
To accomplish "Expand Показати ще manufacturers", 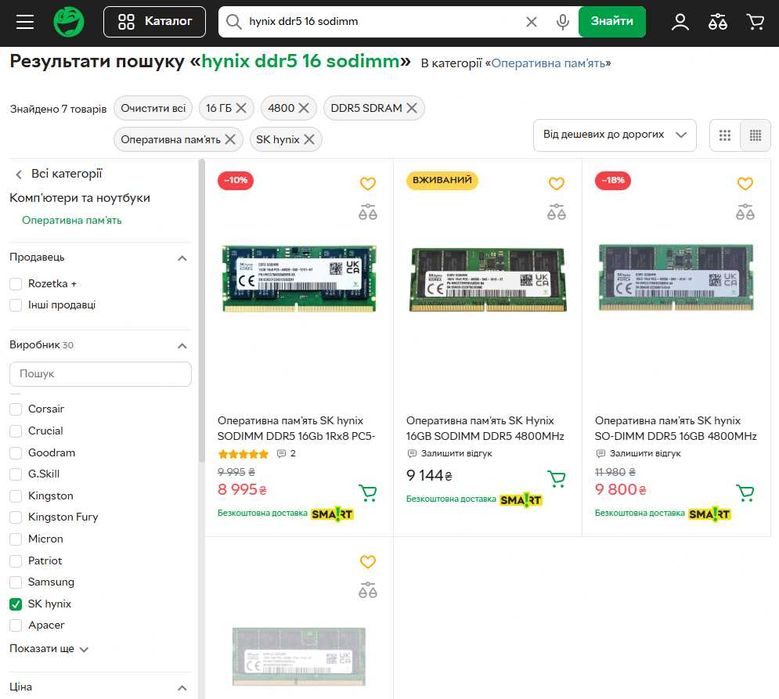I will pos(49,648).
